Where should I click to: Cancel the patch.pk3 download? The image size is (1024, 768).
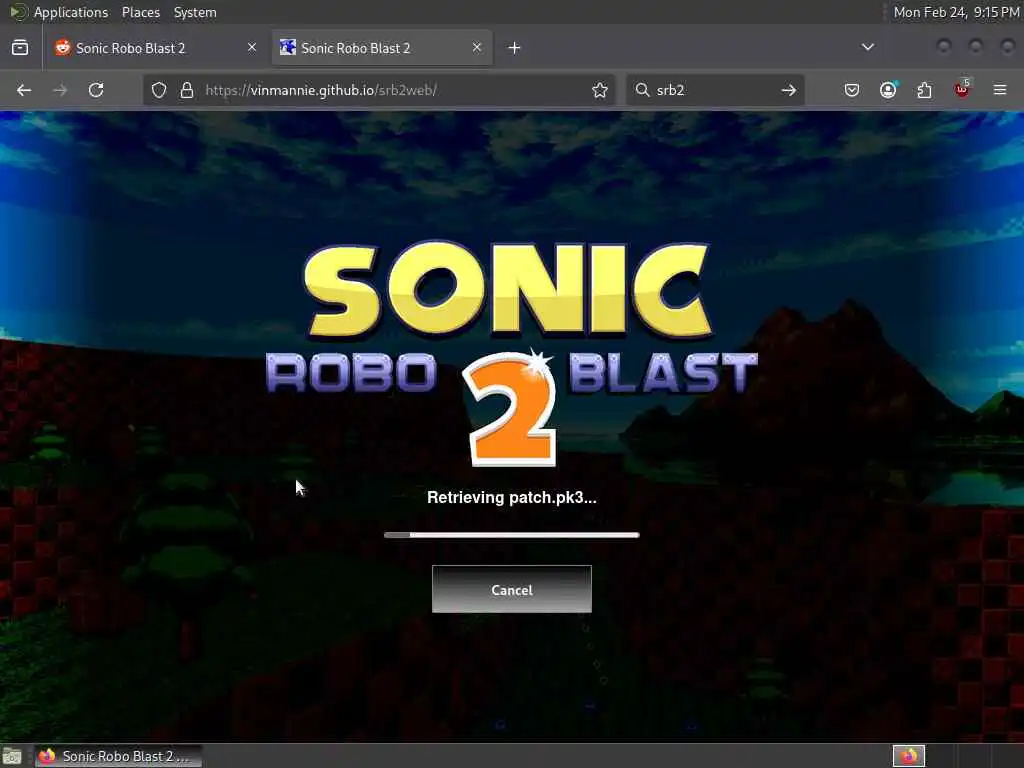pyautogui.click(x=512, y=590)
